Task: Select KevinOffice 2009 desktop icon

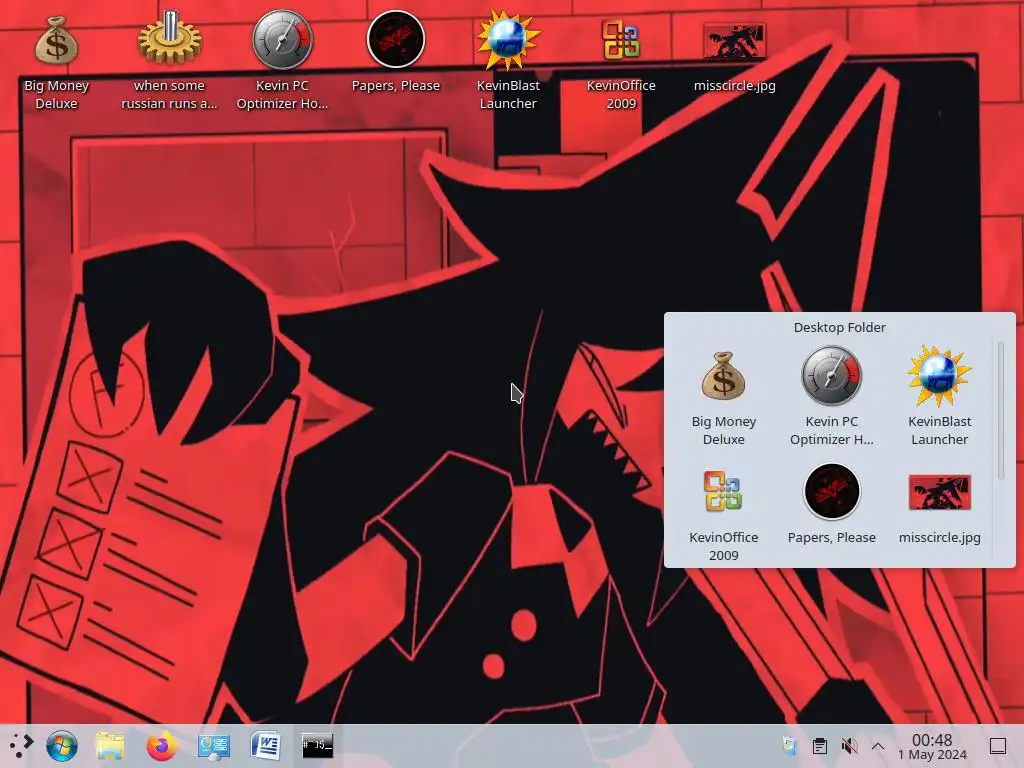Action: (x=621, y=40)
